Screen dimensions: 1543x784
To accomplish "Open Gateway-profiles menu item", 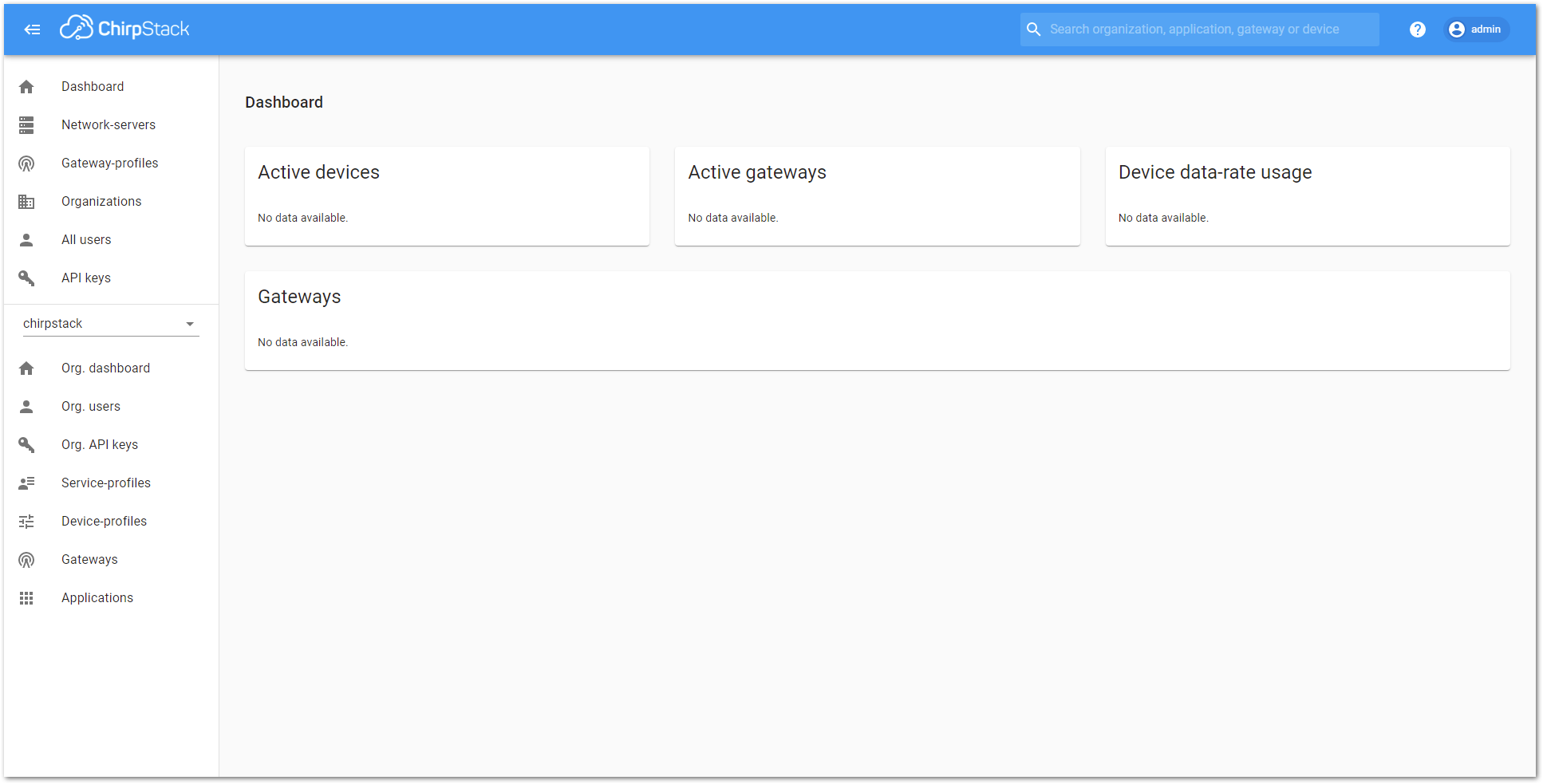I will click(x=111, y=163).
